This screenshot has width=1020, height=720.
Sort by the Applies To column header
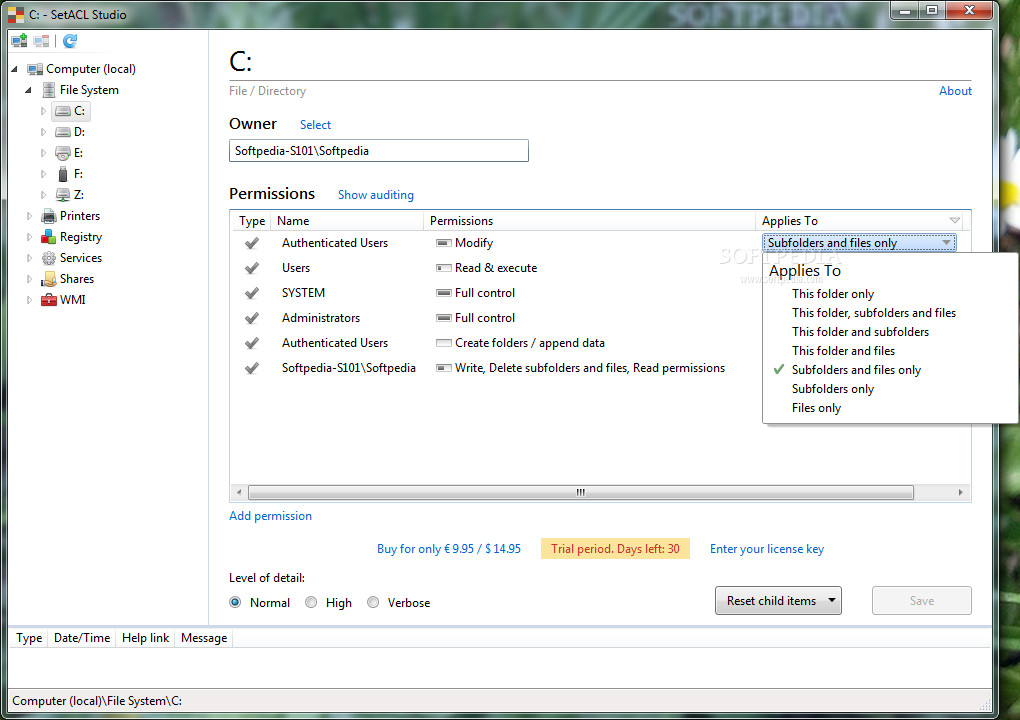point(861,221)
